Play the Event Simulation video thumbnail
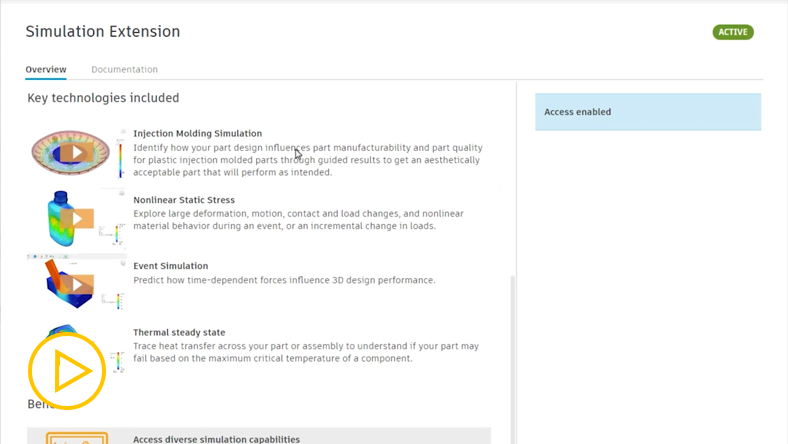Image resolution: width=788 pixels, height=444 pixels. coord(77,285)
